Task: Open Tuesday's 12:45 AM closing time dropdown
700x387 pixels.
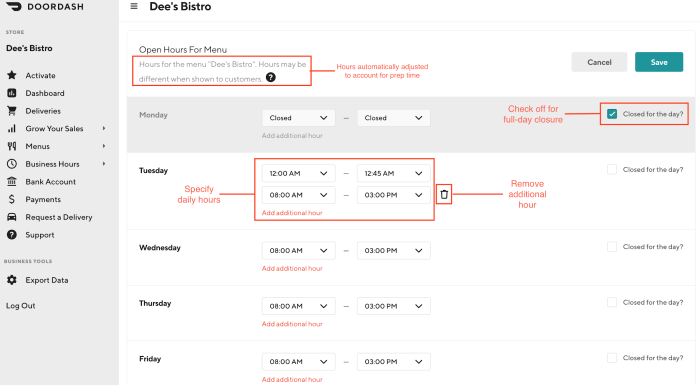Action: (393, 173)
